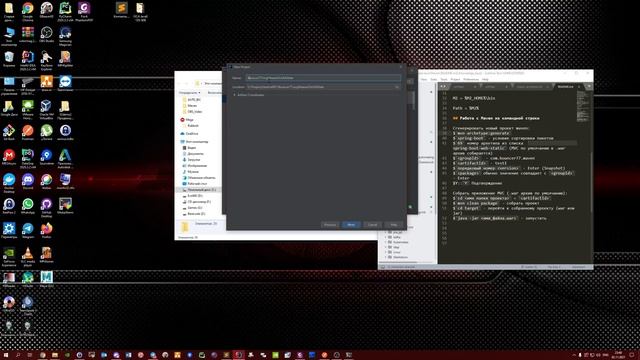This screenshot has height=360, width=640.
Task: Select Изображения in File Explorer tree
Action: pos(197,166)
